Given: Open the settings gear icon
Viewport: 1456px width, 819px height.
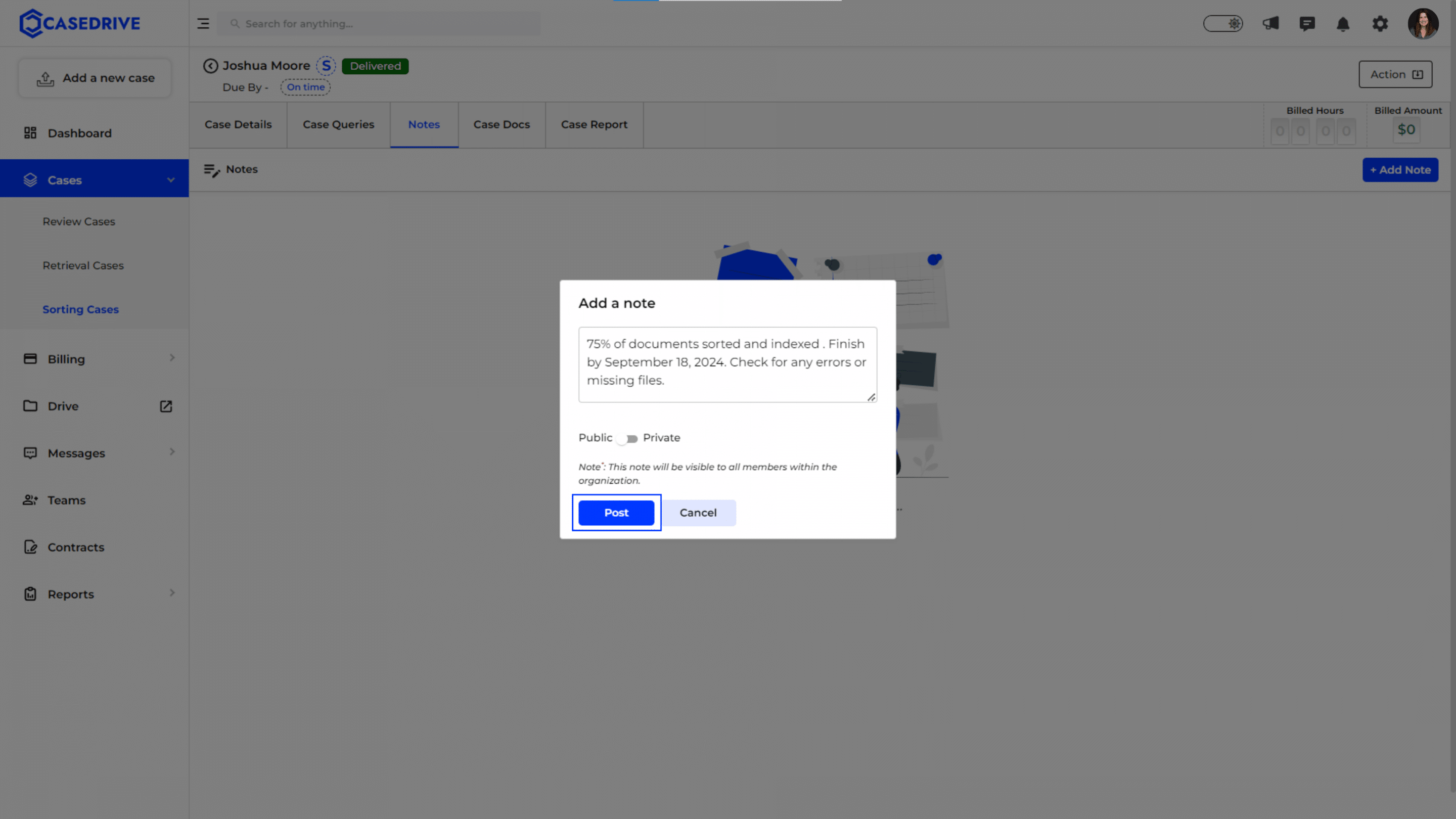Looking at the screenshot, I should 1380,24.
